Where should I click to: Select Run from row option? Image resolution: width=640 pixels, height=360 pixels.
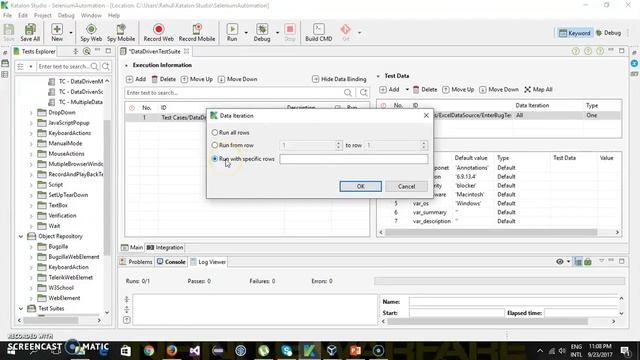tap(215, 145)
